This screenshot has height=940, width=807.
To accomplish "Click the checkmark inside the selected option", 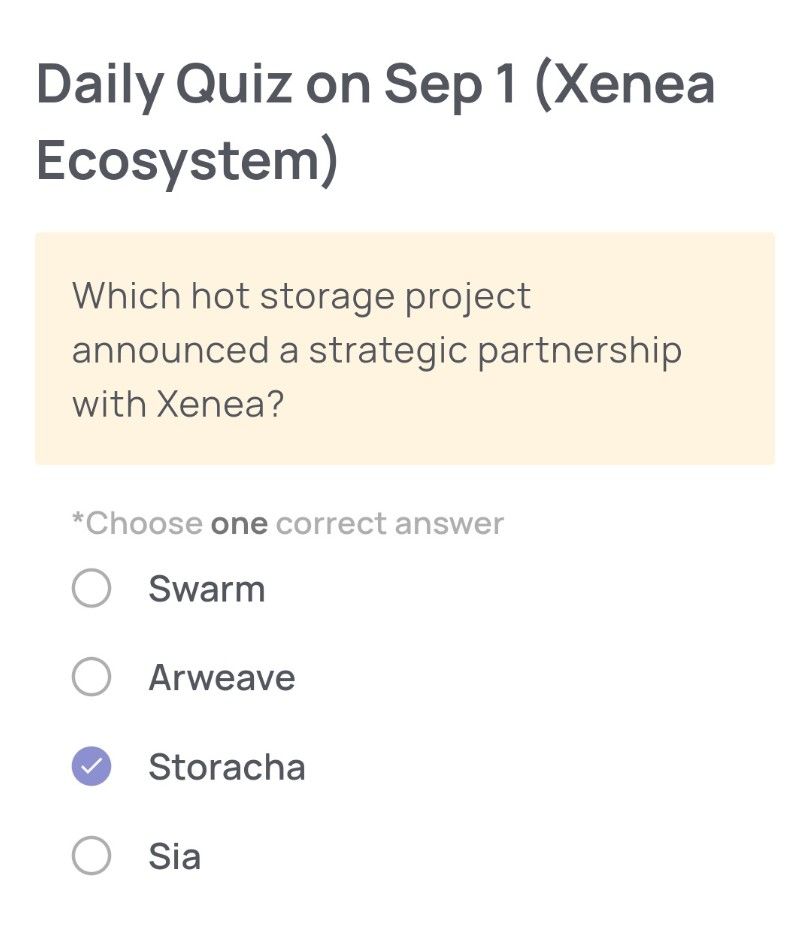I will [92, 767].
